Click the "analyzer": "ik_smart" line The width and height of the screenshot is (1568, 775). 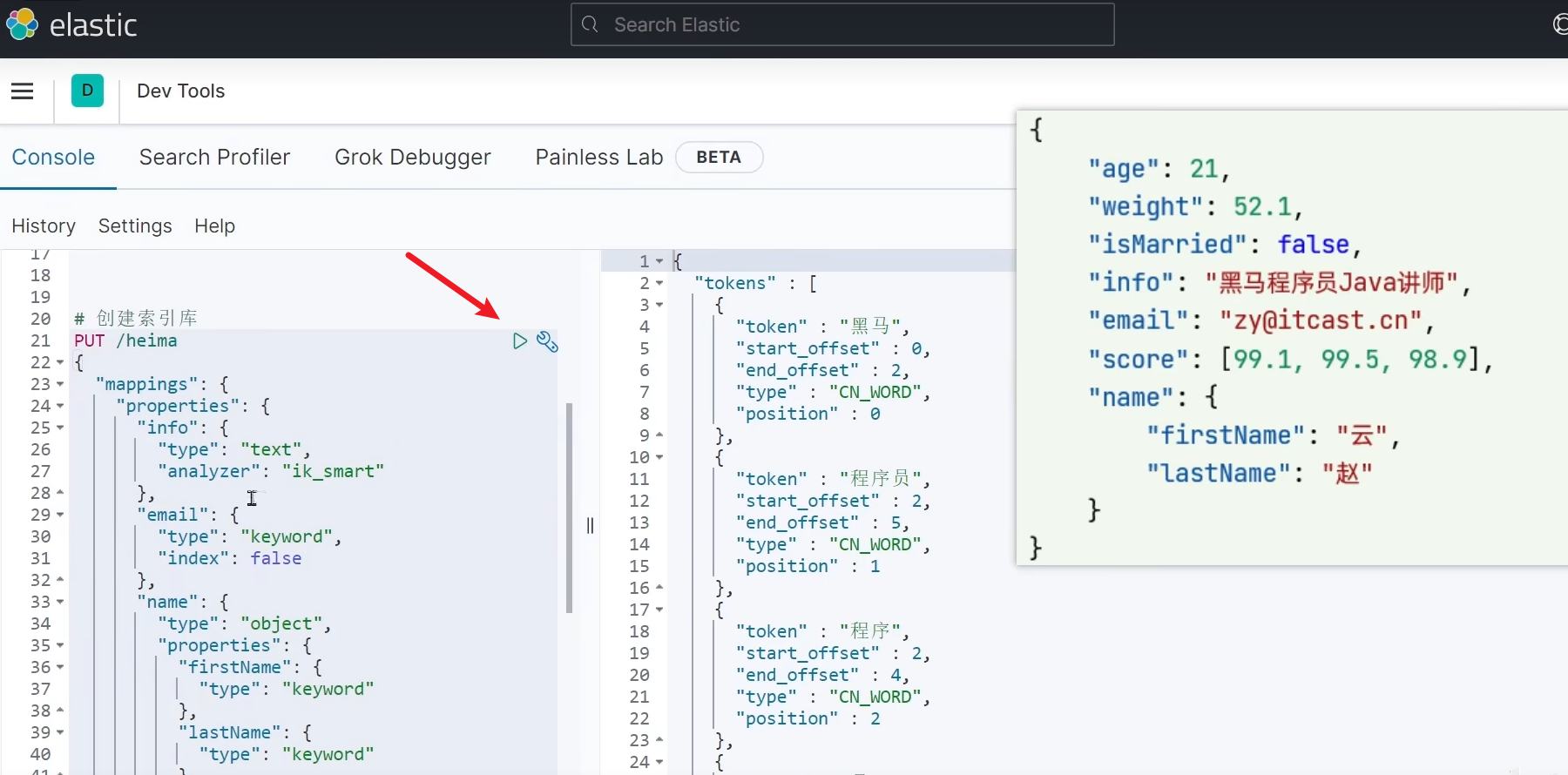(271, 471)
